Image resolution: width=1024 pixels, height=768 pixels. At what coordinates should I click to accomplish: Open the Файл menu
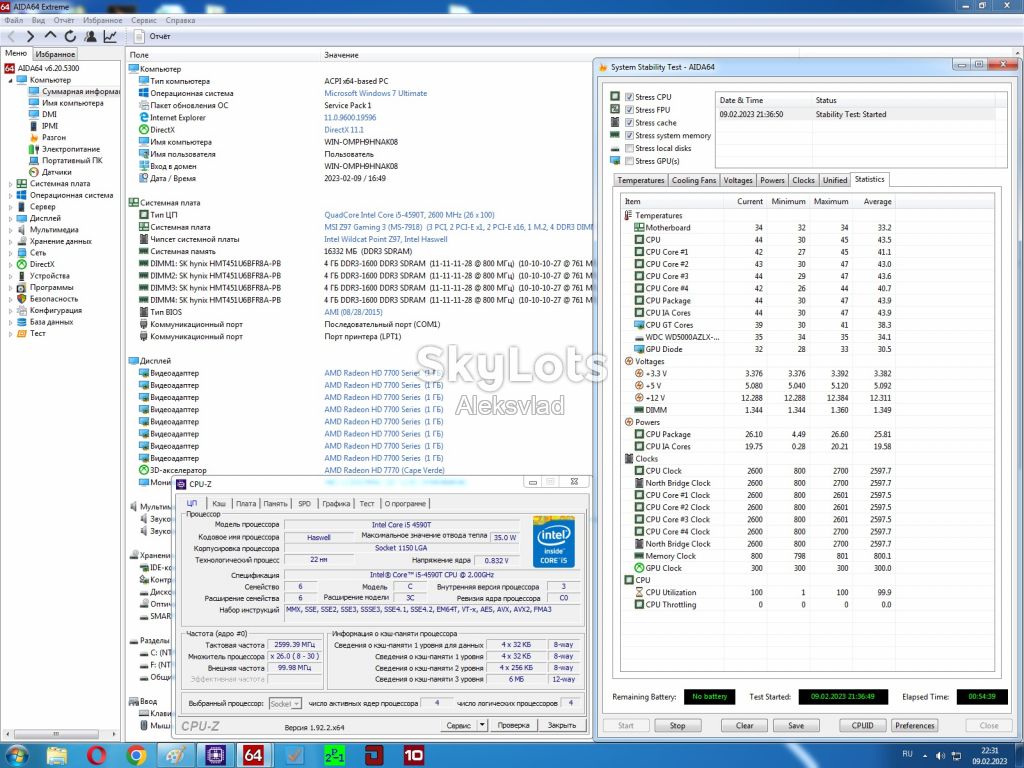pos(14,20)
